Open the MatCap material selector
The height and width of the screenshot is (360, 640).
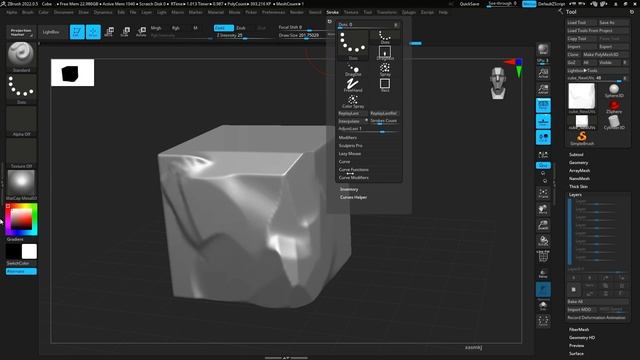point(21,185)
